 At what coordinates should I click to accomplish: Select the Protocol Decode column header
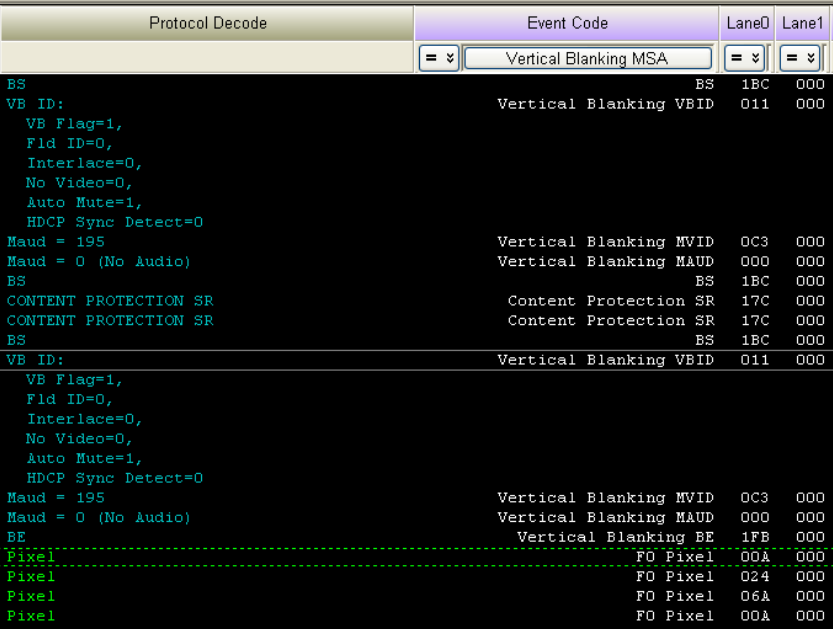207,23
